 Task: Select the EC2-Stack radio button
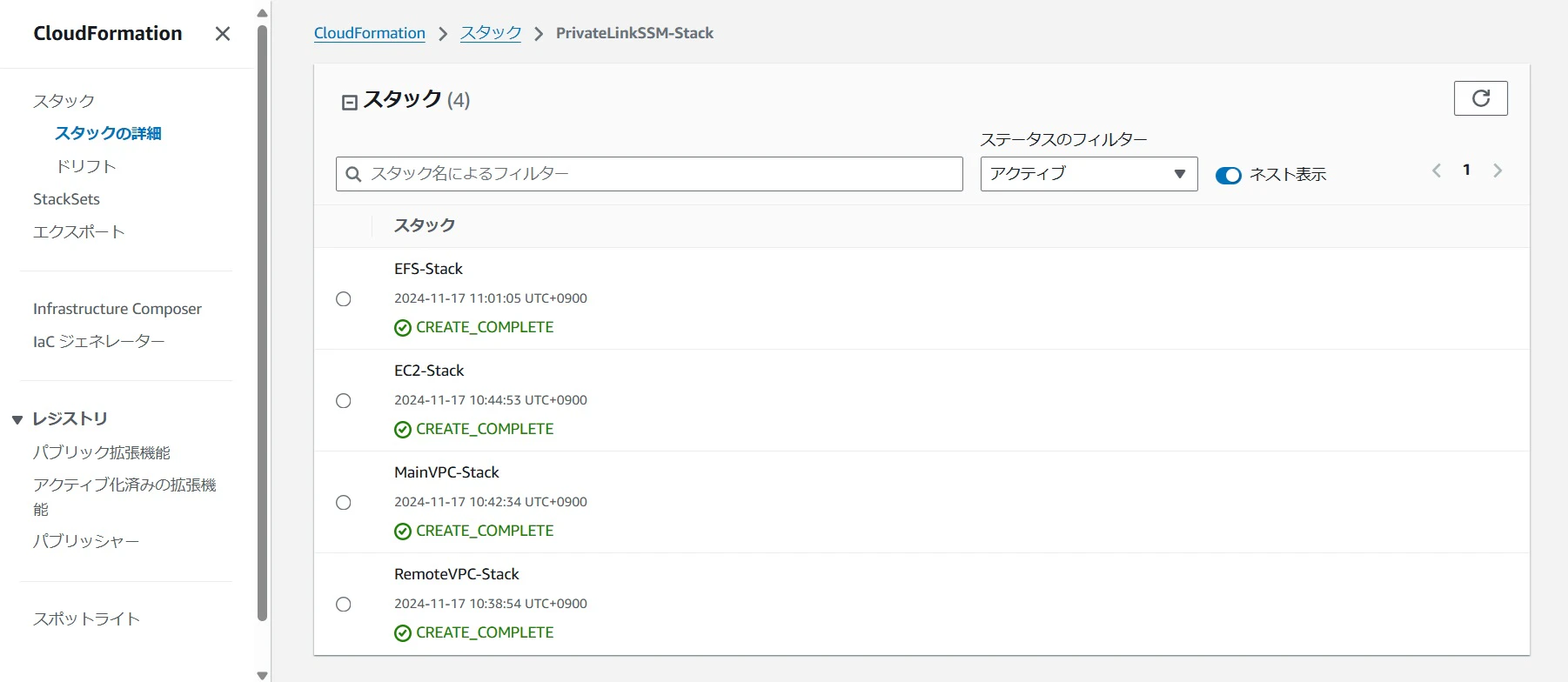(344, 401)
